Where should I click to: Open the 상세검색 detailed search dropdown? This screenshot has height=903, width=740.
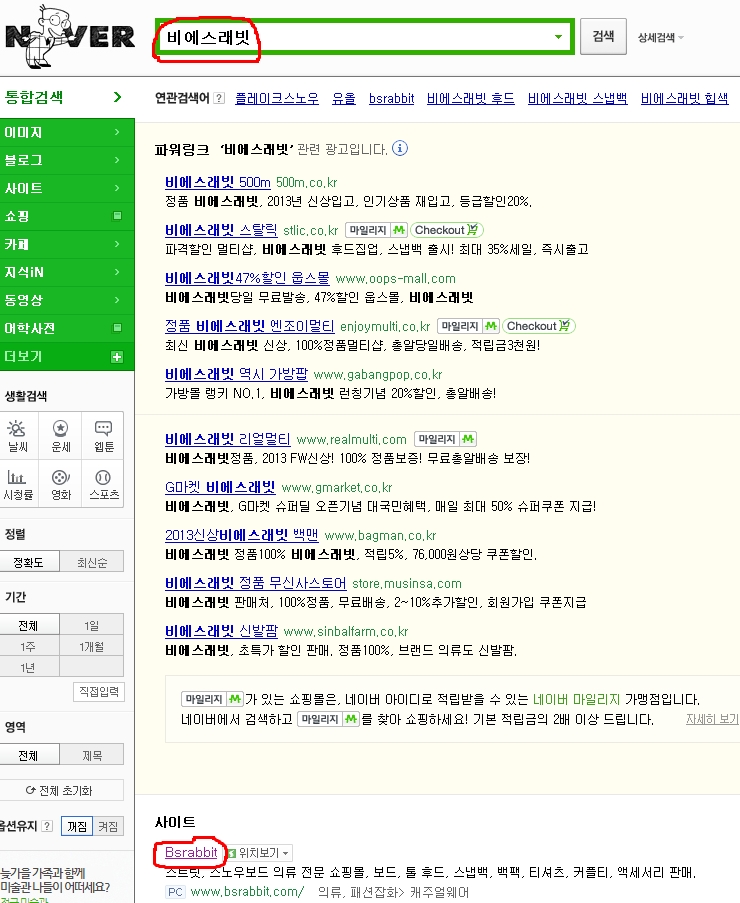[661, 37]
